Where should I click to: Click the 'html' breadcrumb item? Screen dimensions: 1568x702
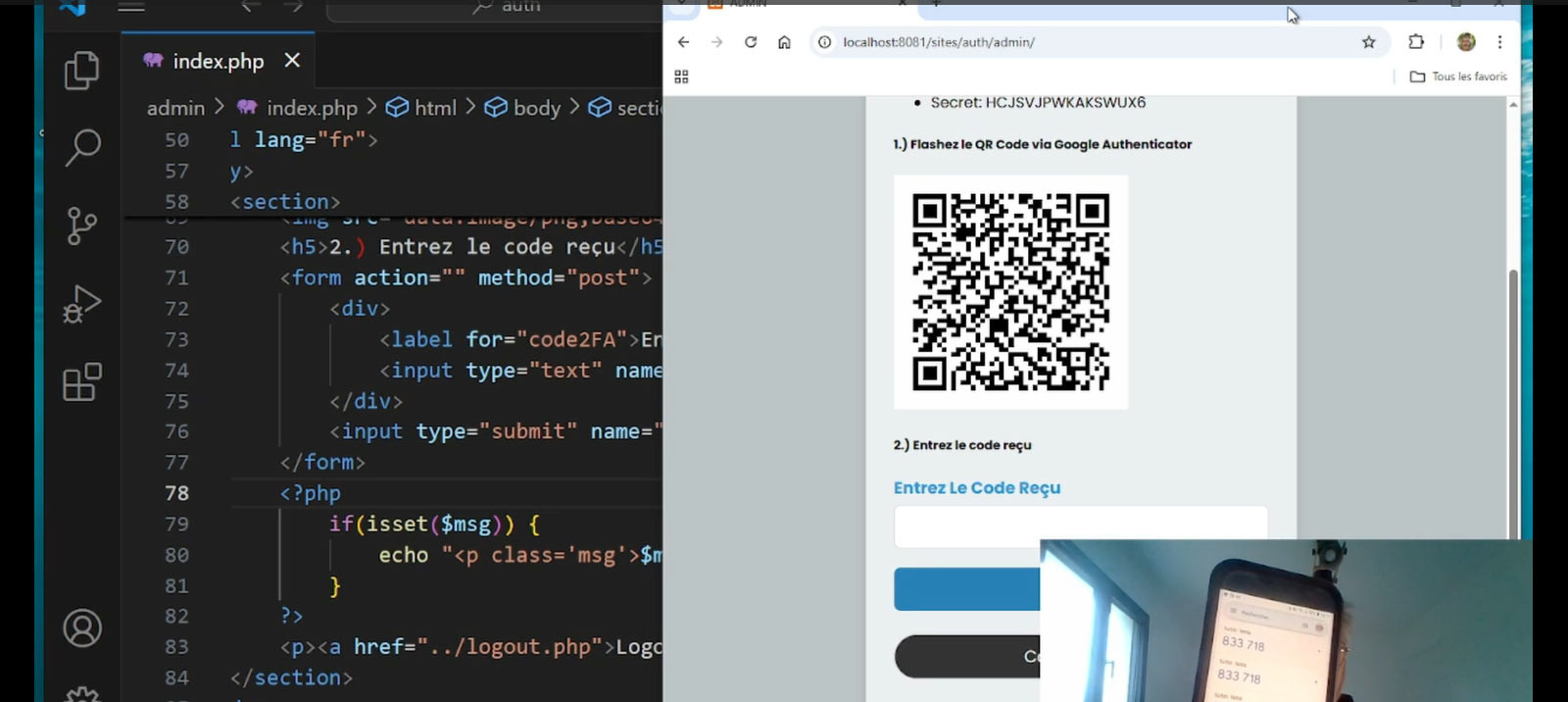(x=421, y=108)
